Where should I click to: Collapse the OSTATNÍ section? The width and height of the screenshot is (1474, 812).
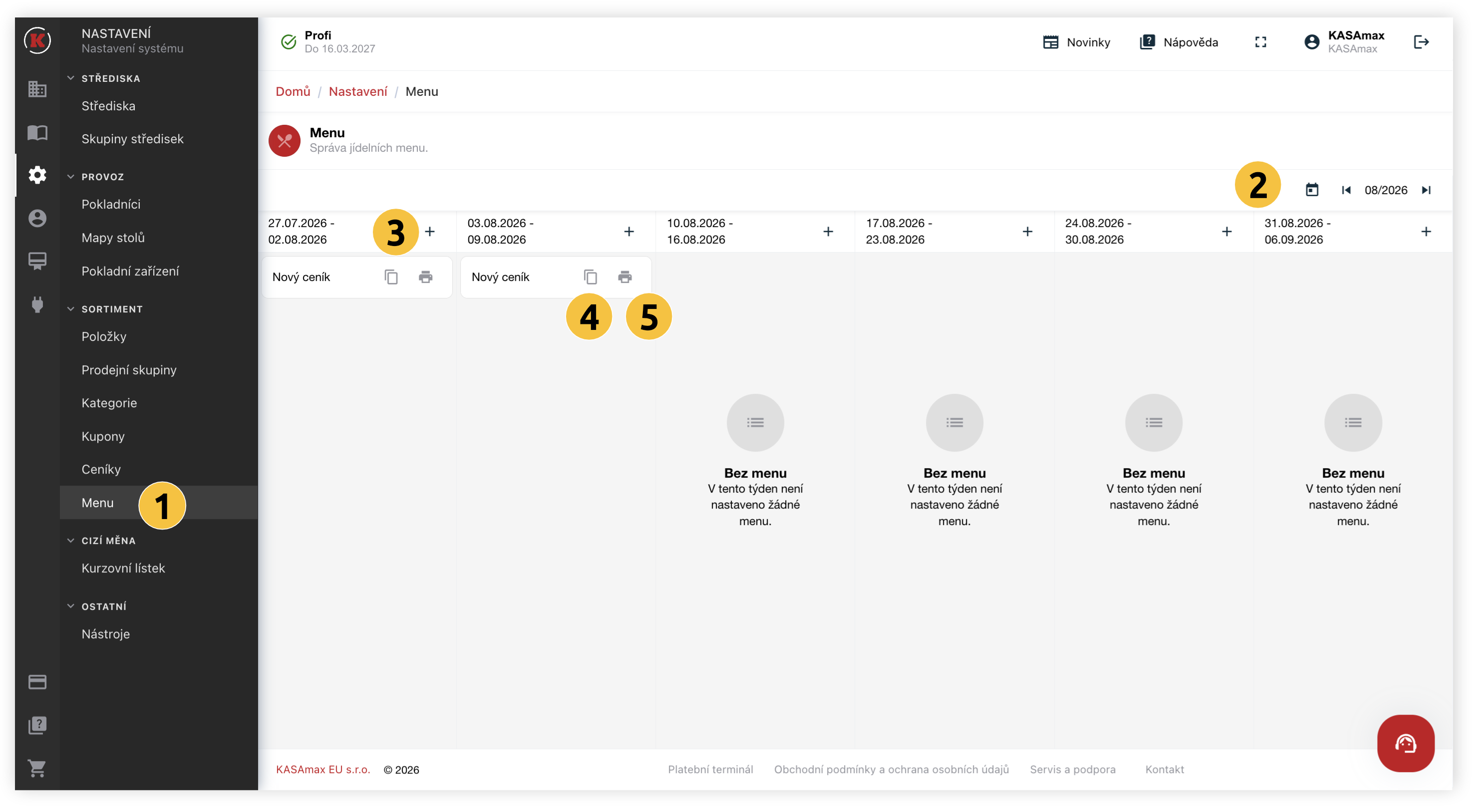pos(71,606)
